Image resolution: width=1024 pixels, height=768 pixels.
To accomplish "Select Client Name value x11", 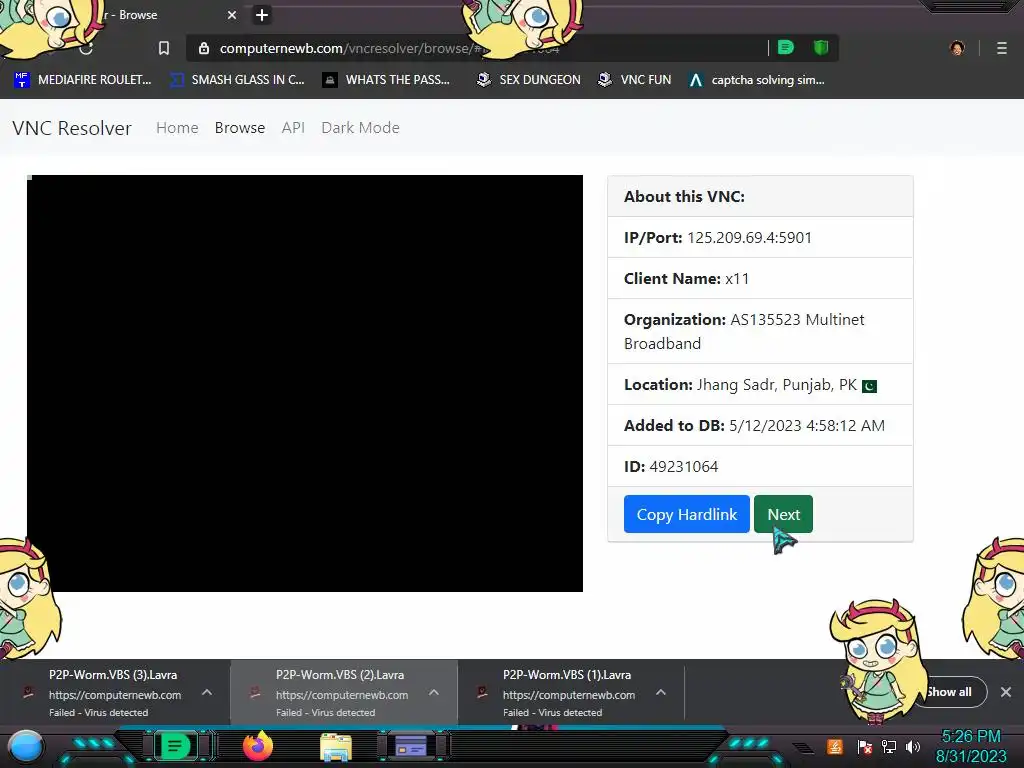I will coord(737,279).
